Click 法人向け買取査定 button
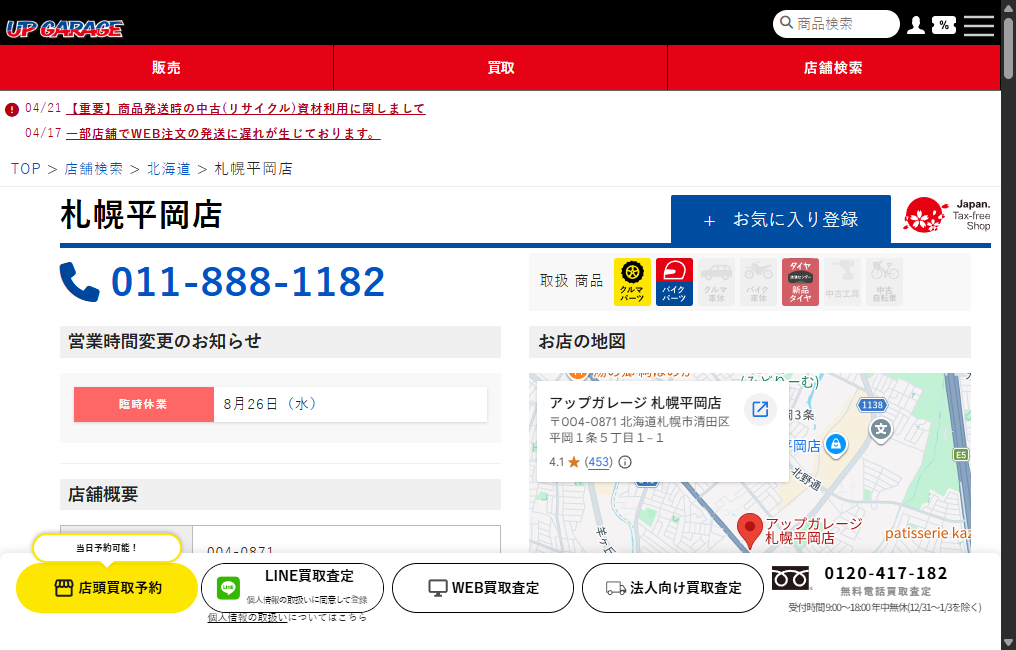1016x650 pixels. click(673, 588)
